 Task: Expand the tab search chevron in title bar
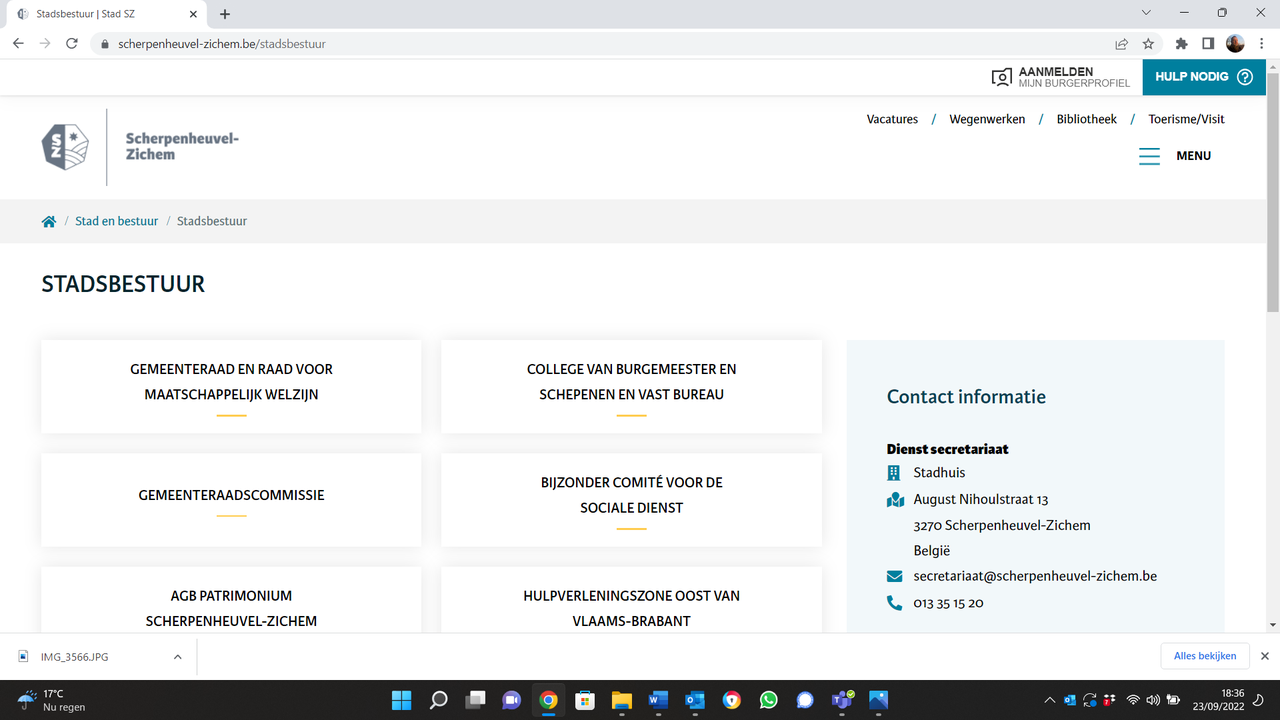pyautogui.click(x=1146, y=13)
